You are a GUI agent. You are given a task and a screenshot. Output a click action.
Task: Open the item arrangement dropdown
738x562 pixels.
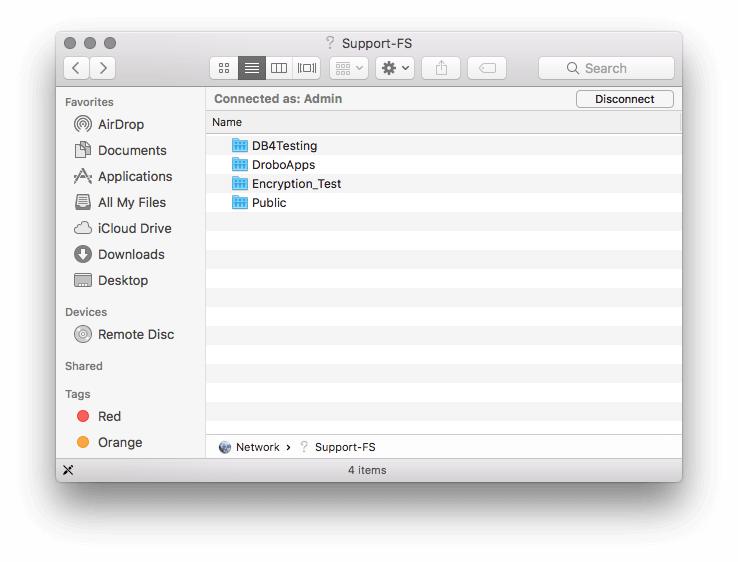pyautogui.click(x=349, y=68)
